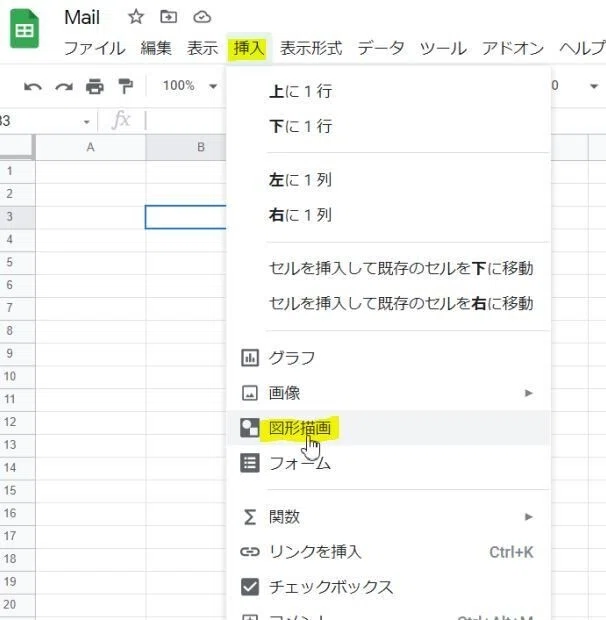Open the アドオン menu
The width and height of the screenshot is (606, 620).
pos(513,48)
